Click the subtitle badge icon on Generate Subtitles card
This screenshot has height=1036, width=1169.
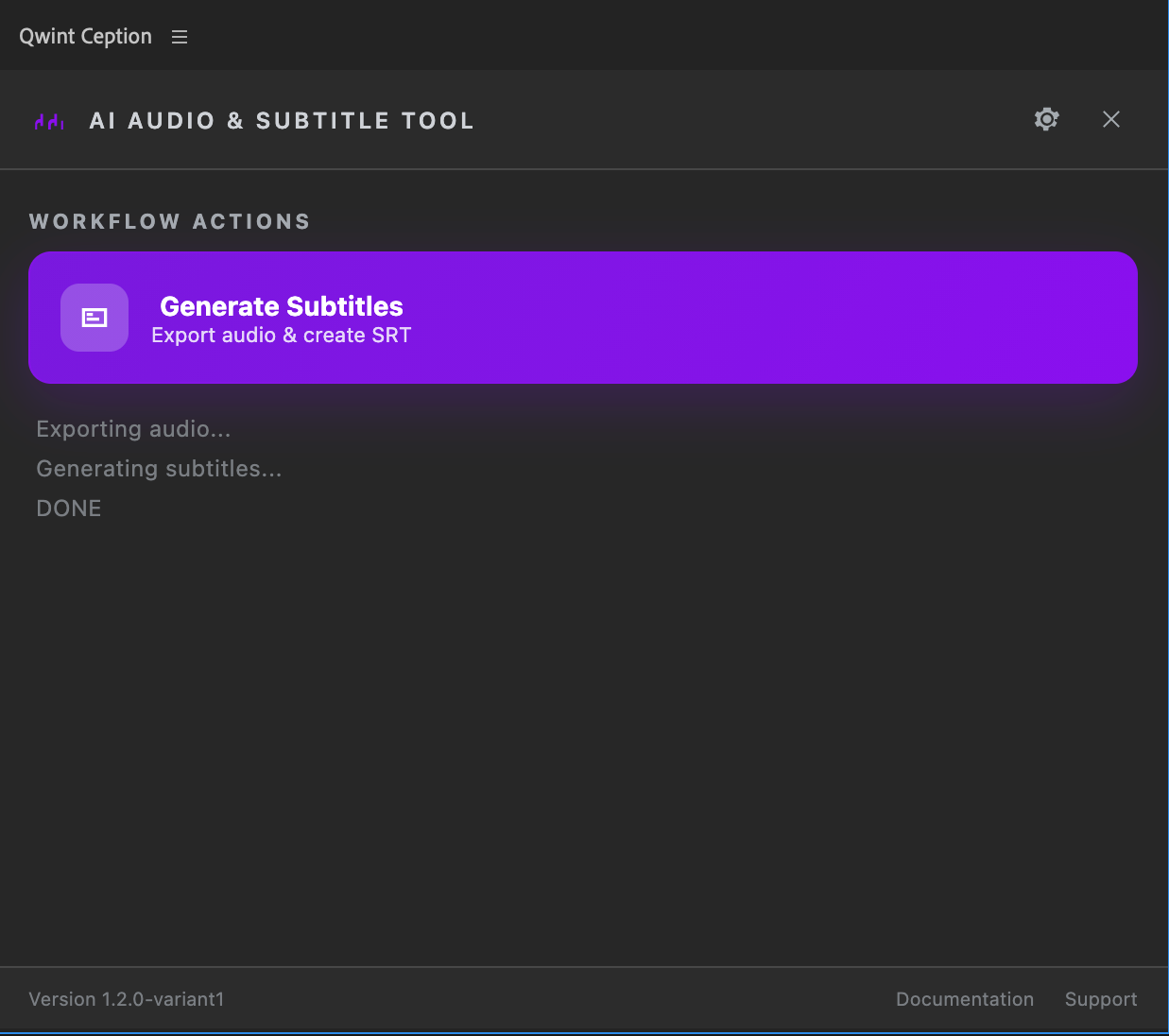(95, 318)
